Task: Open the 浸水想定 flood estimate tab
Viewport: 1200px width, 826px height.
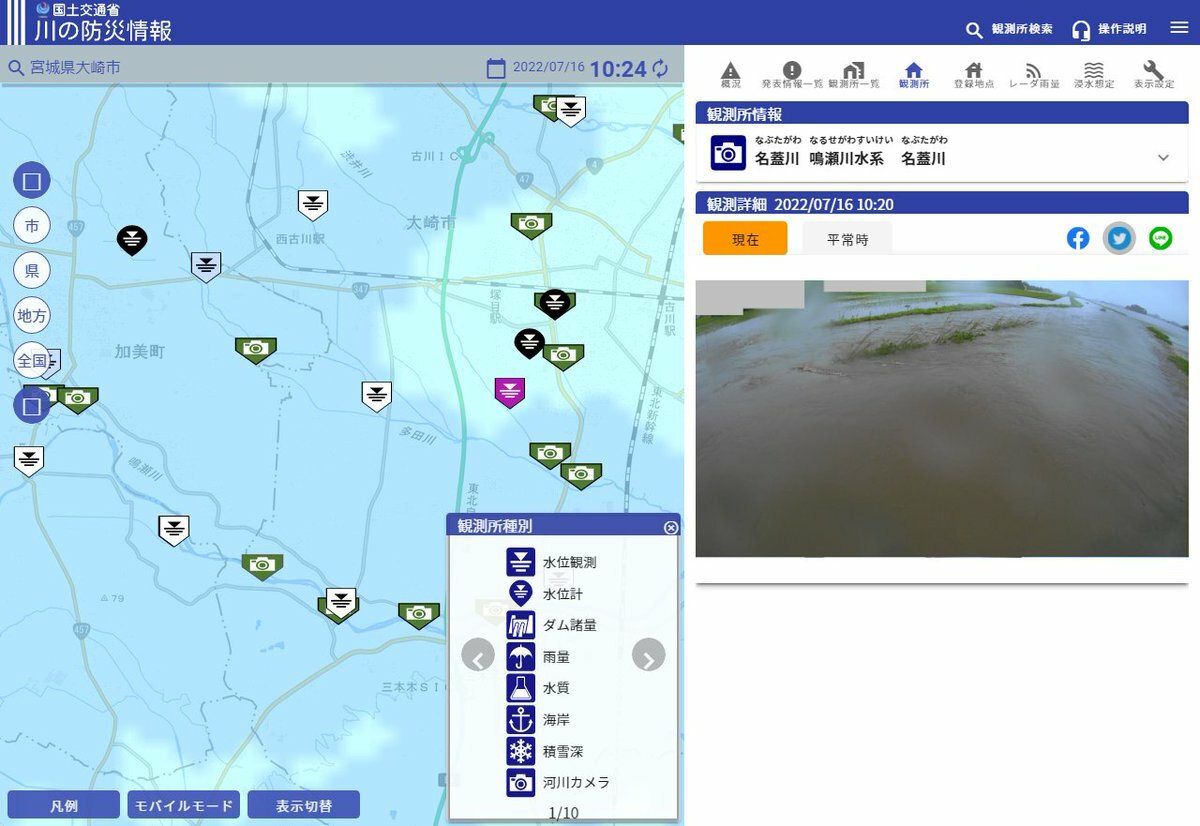Action: pos(1094,75)
